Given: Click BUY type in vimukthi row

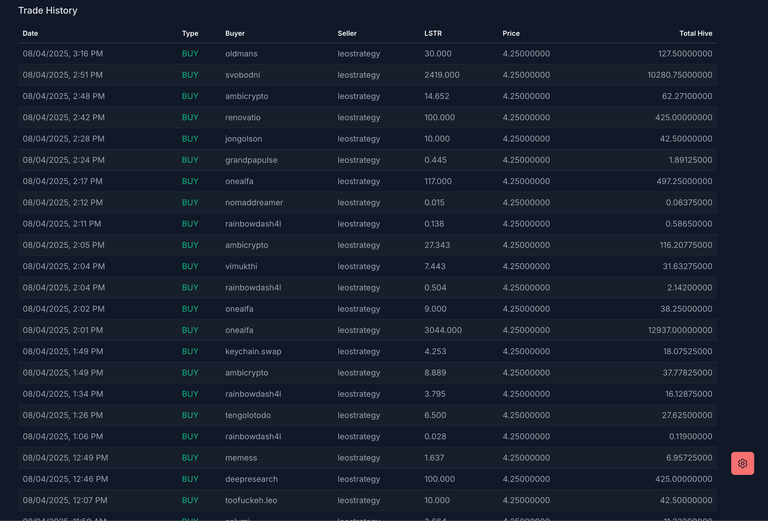Looking at the screenshot, I should pos(190,266).
